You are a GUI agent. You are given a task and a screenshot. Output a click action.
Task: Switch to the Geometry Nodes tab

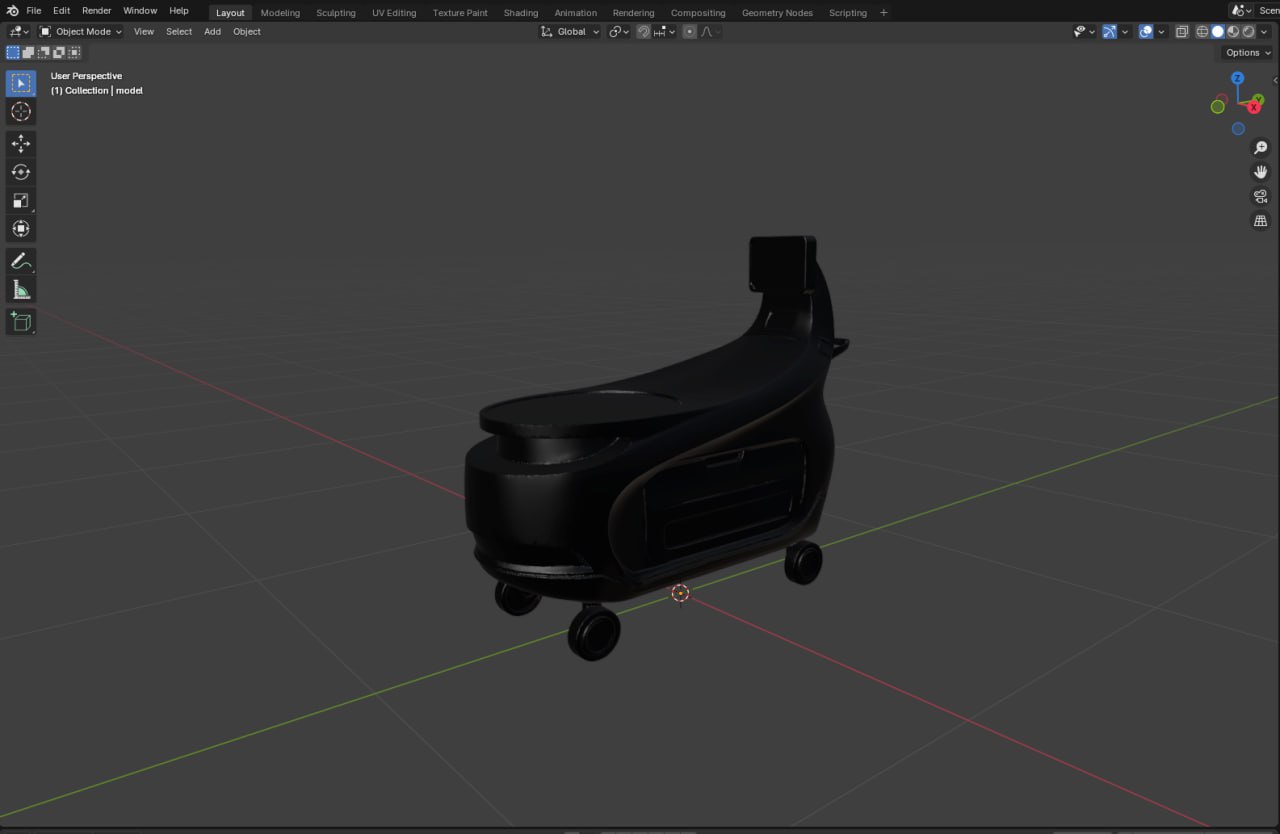[x=777, y=13]
